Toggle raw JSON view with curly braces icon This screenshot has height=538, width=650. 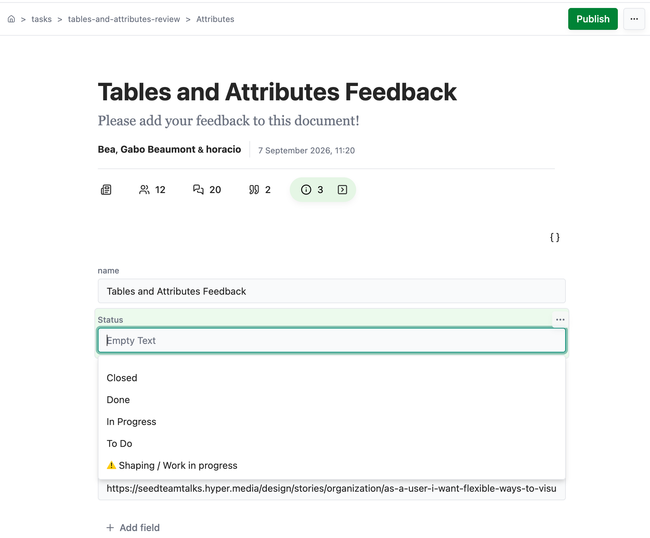pos(555,237)
